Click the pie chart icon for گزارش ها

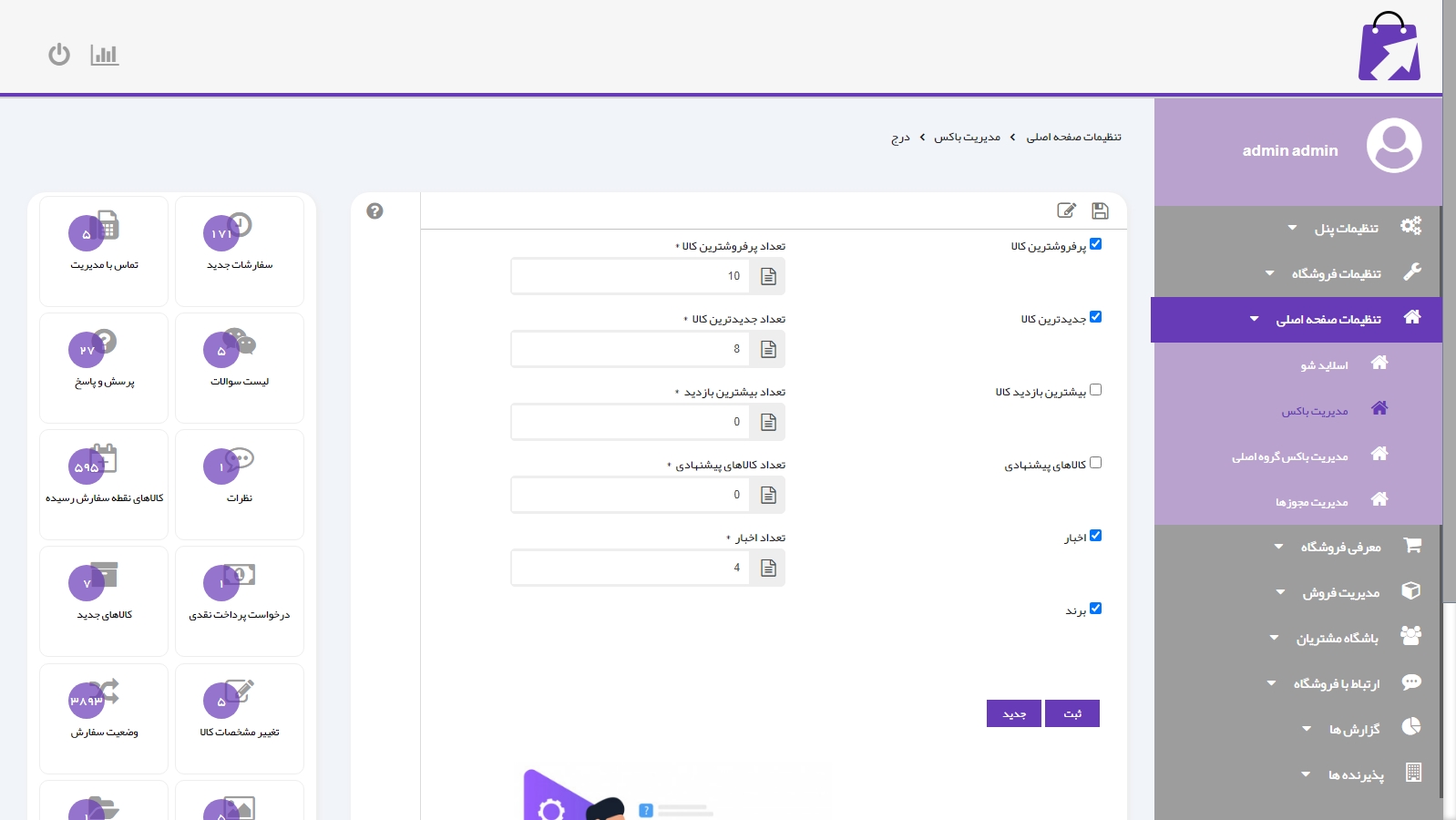[x=1411, y=727]
